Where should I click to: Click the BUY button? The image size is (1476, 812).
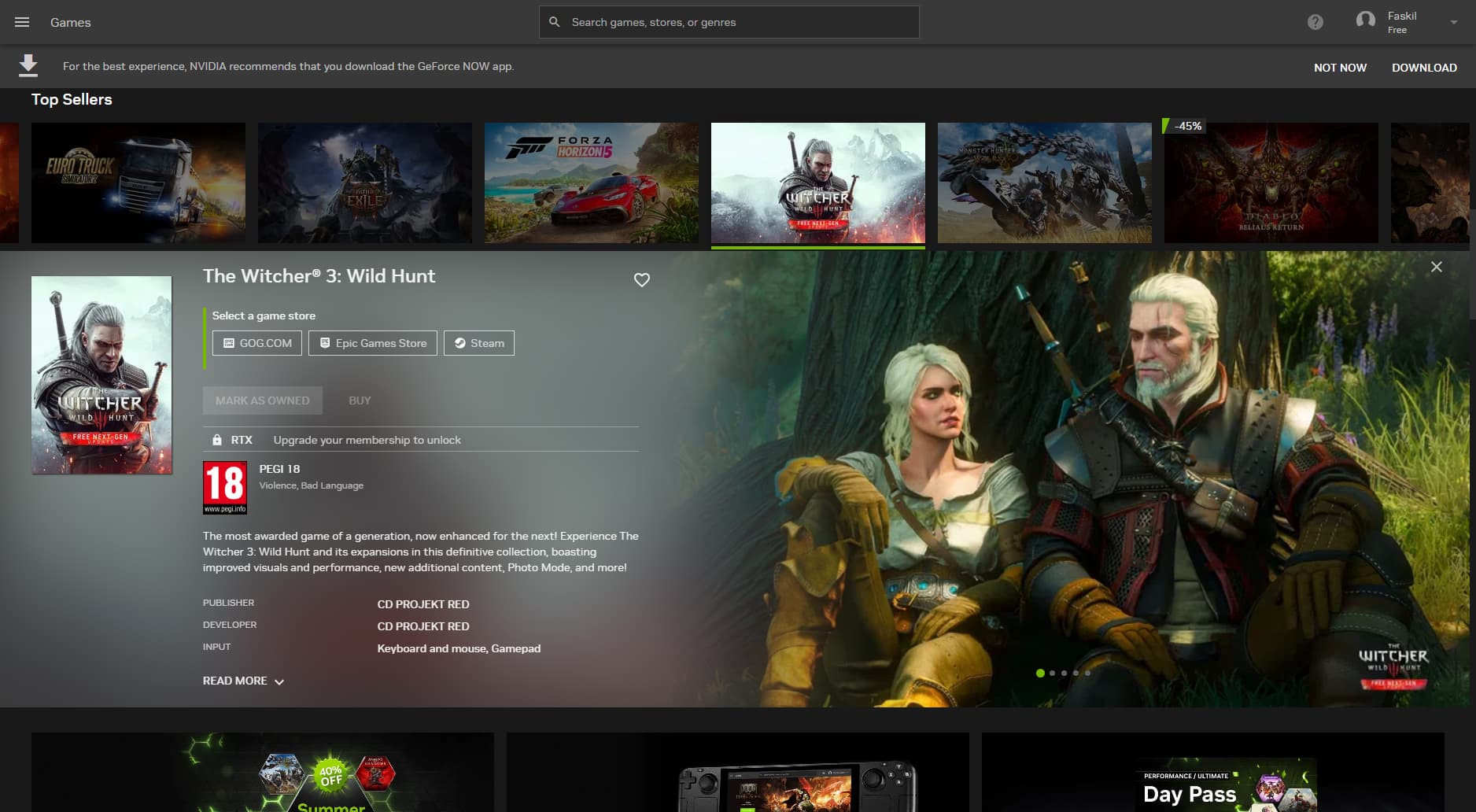coord(360,400)
